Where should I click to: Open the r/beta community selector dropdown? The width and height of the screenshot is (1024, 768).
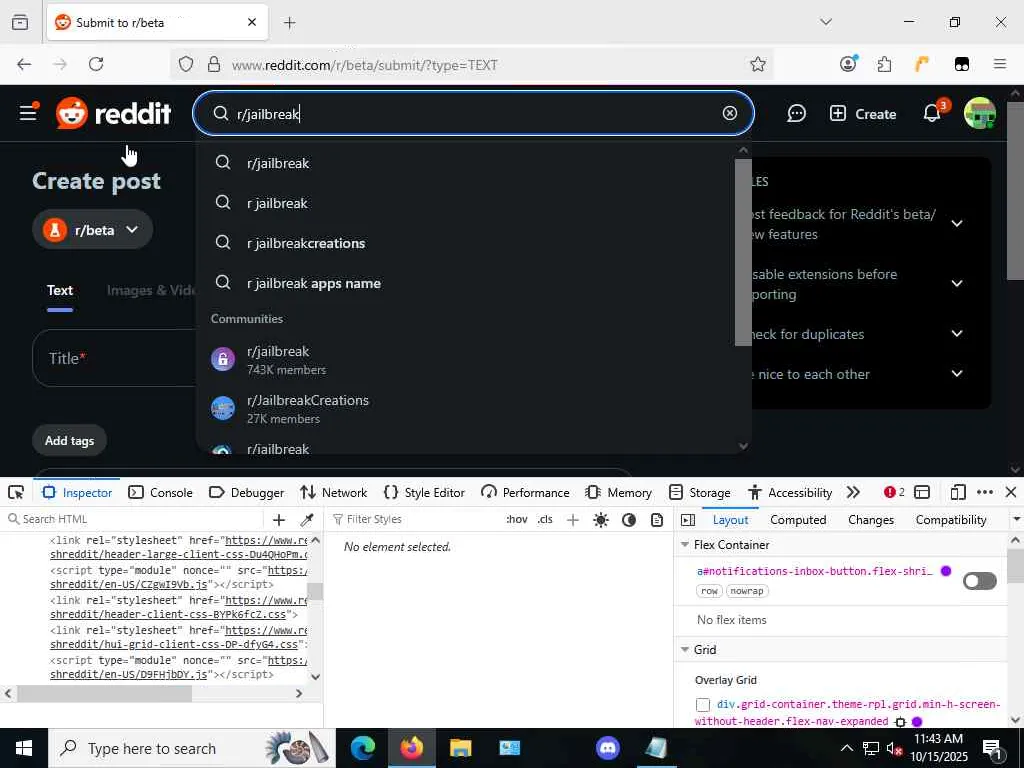point(93,230)
